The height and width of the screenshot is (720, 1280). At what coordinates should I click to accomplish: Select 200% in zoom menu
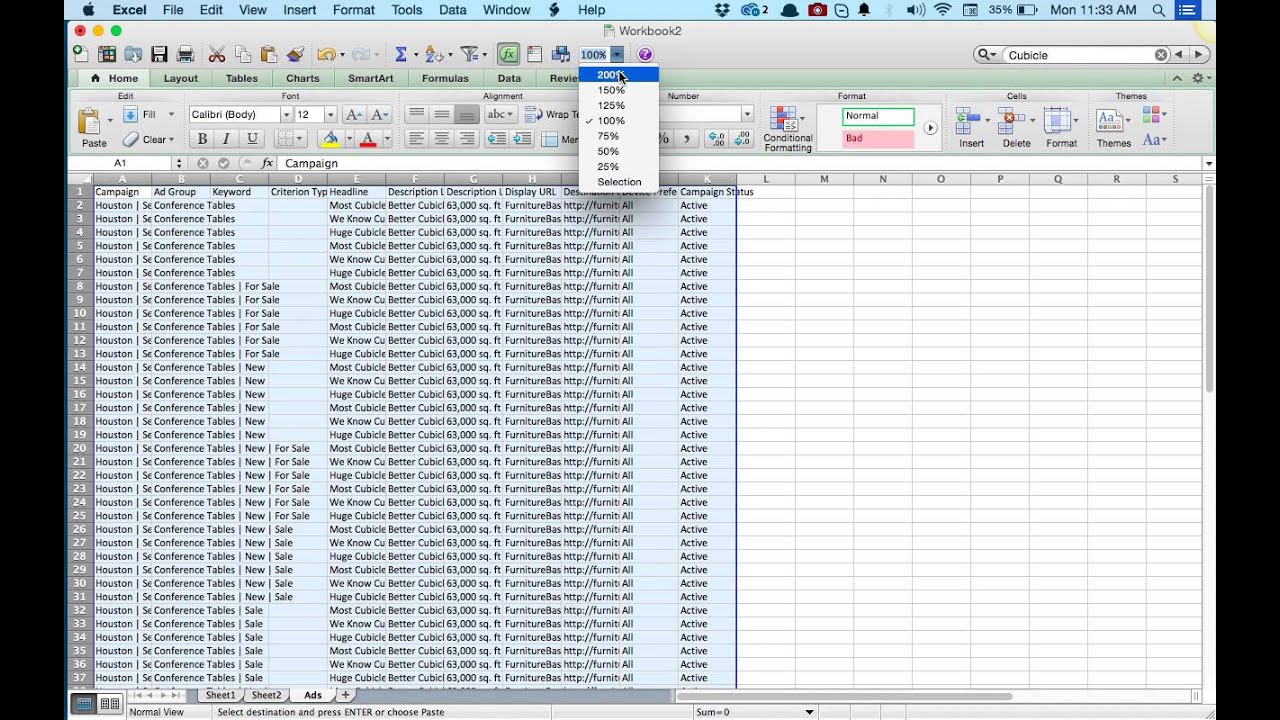click(619, 75)
